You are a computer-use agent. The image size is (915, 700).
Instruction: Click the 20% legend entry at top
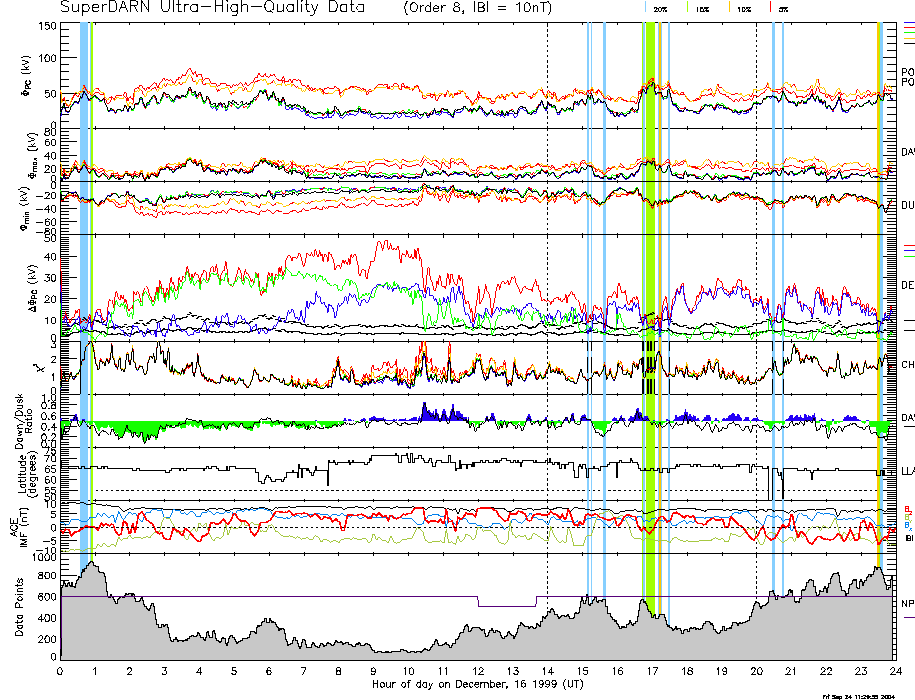(x=660, y=8)
